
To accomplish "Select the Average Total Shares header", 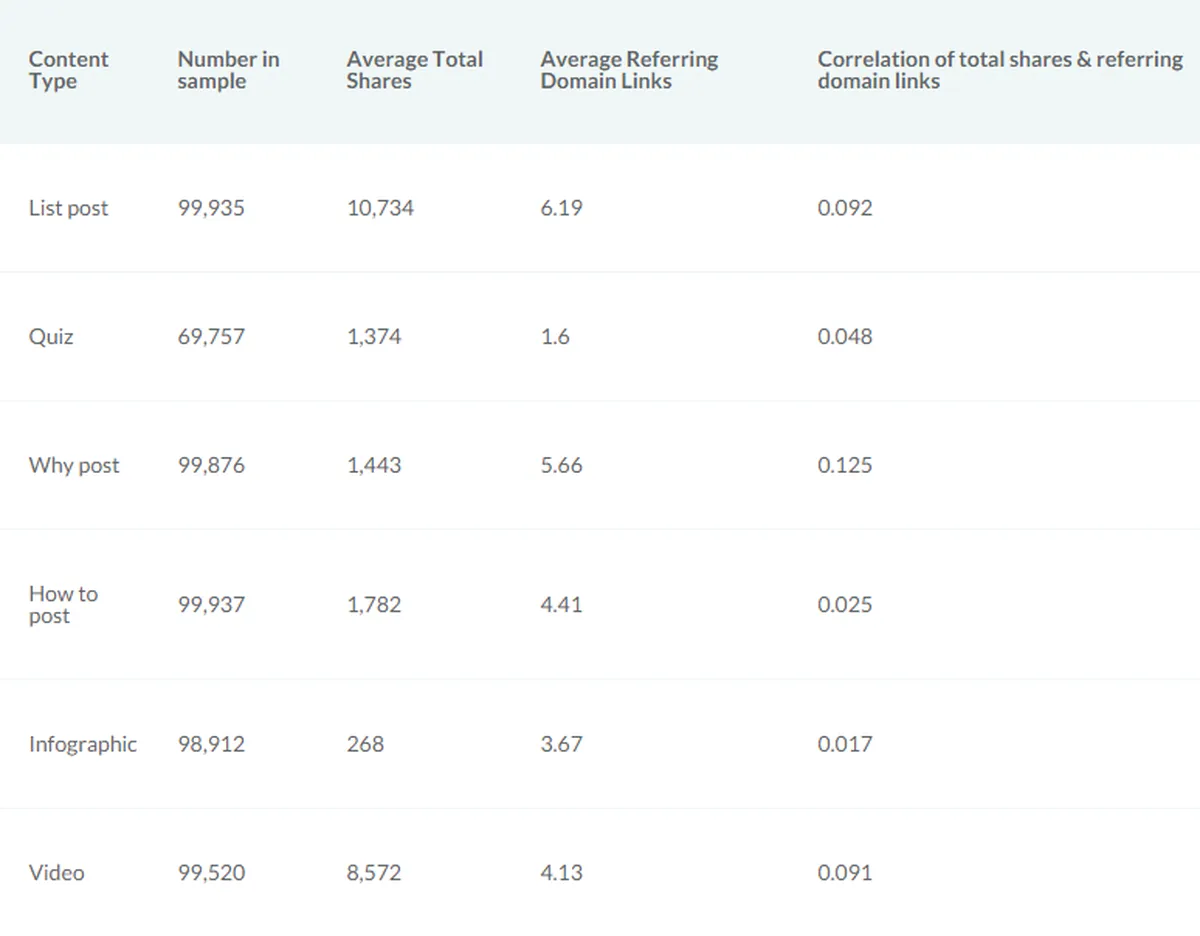I will point(414,70).
